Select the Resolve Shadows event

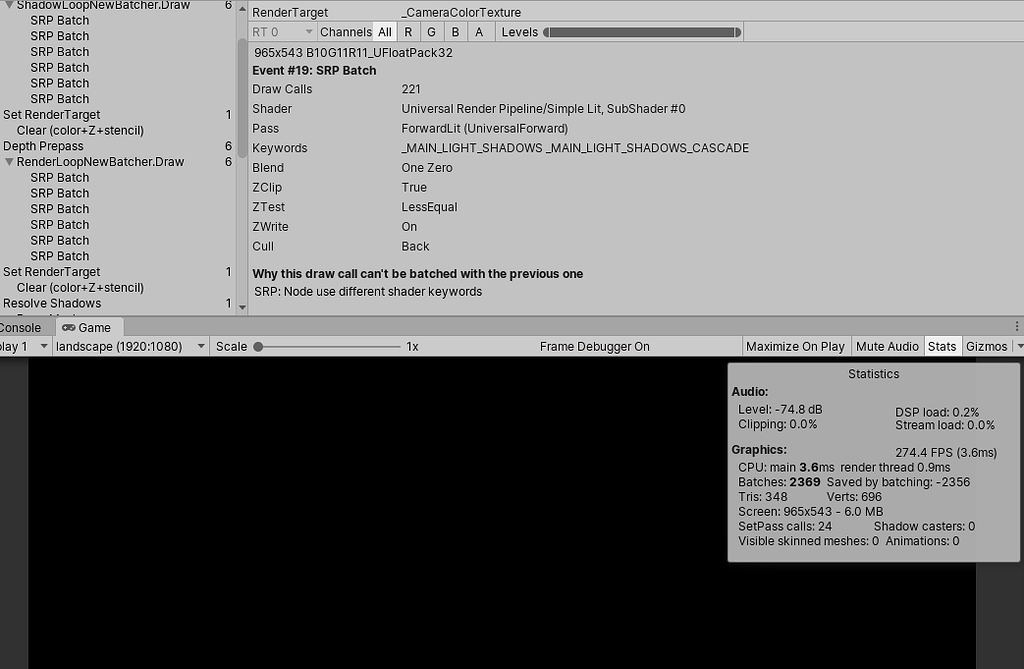(x=52, y=303)
